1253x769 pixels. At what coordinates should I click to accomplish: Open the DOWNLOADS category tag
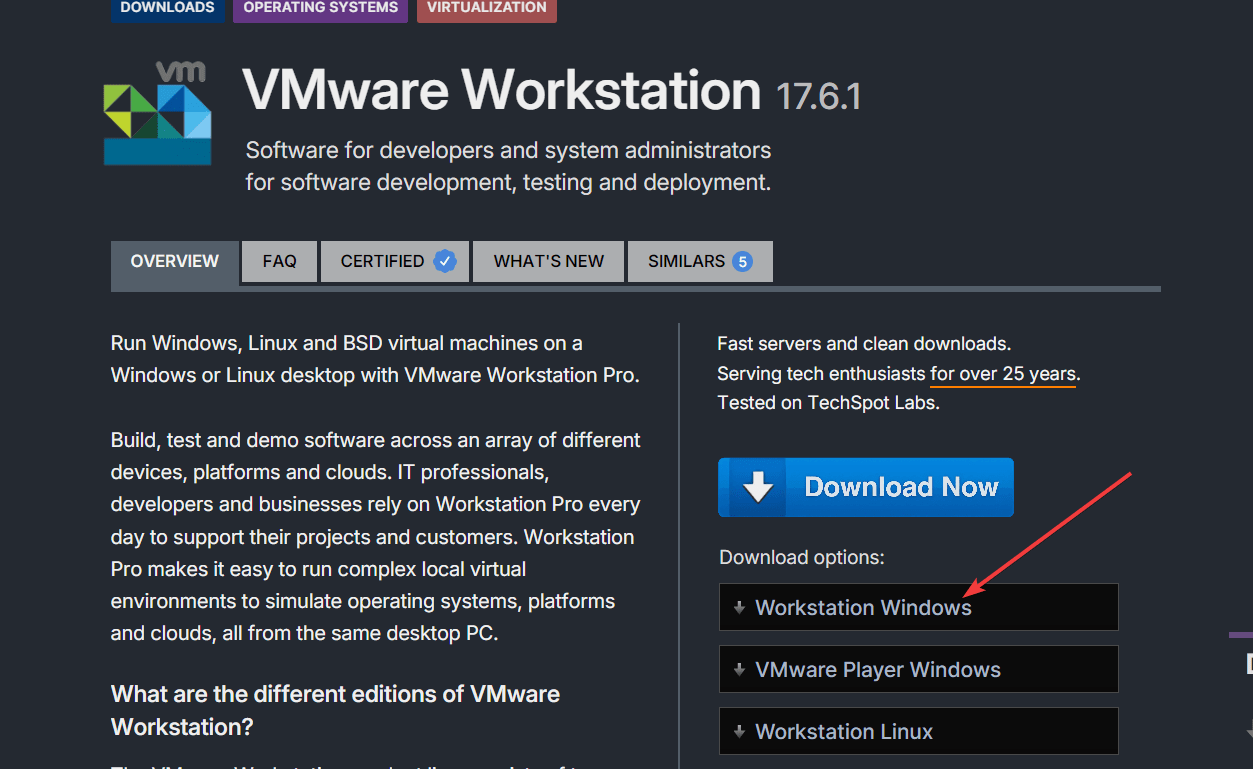pos(167,7)
